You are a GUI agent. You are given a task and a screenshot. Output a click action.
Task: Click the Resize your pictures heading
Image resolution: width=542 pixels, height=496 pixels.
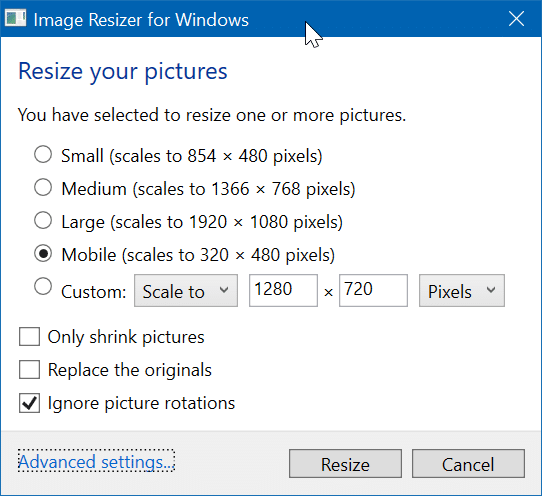click(123, 72)
